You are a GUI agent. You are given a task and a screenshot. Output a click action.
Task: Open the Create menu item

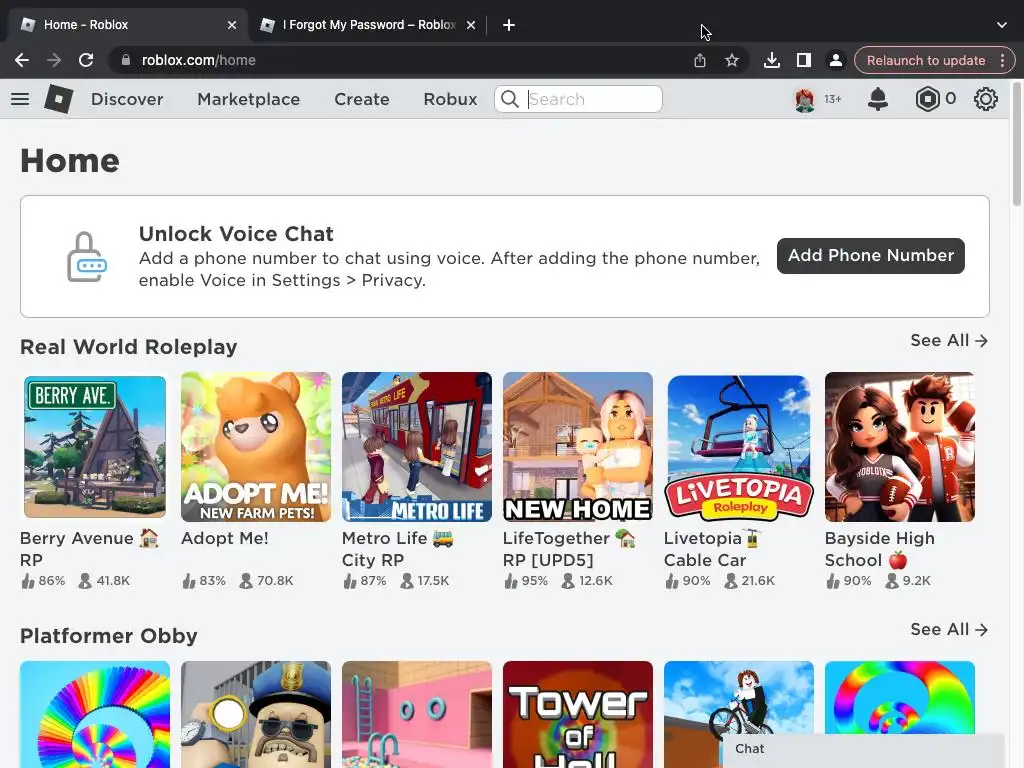pos(362,99)
